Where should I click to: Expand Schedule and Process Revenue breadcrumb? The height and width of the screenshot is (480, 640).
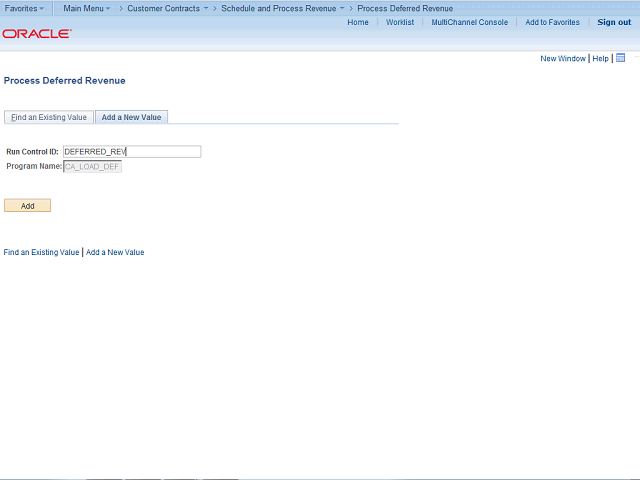pos(282,8)
